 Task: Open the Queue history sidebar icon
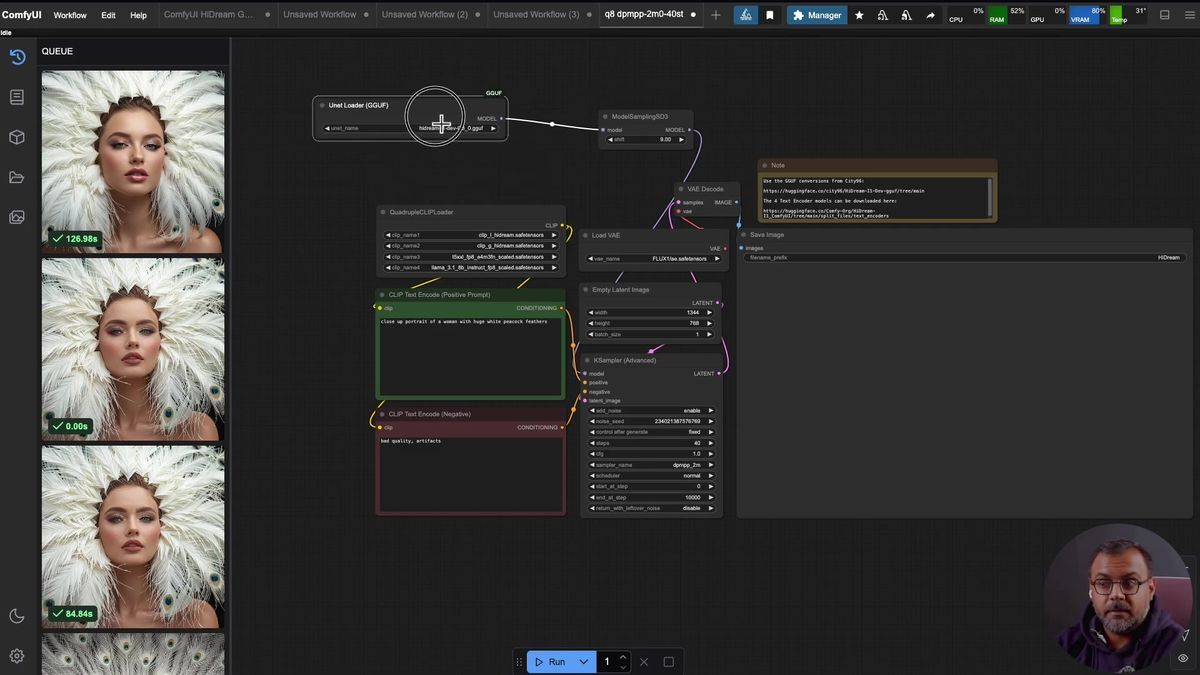17,57
